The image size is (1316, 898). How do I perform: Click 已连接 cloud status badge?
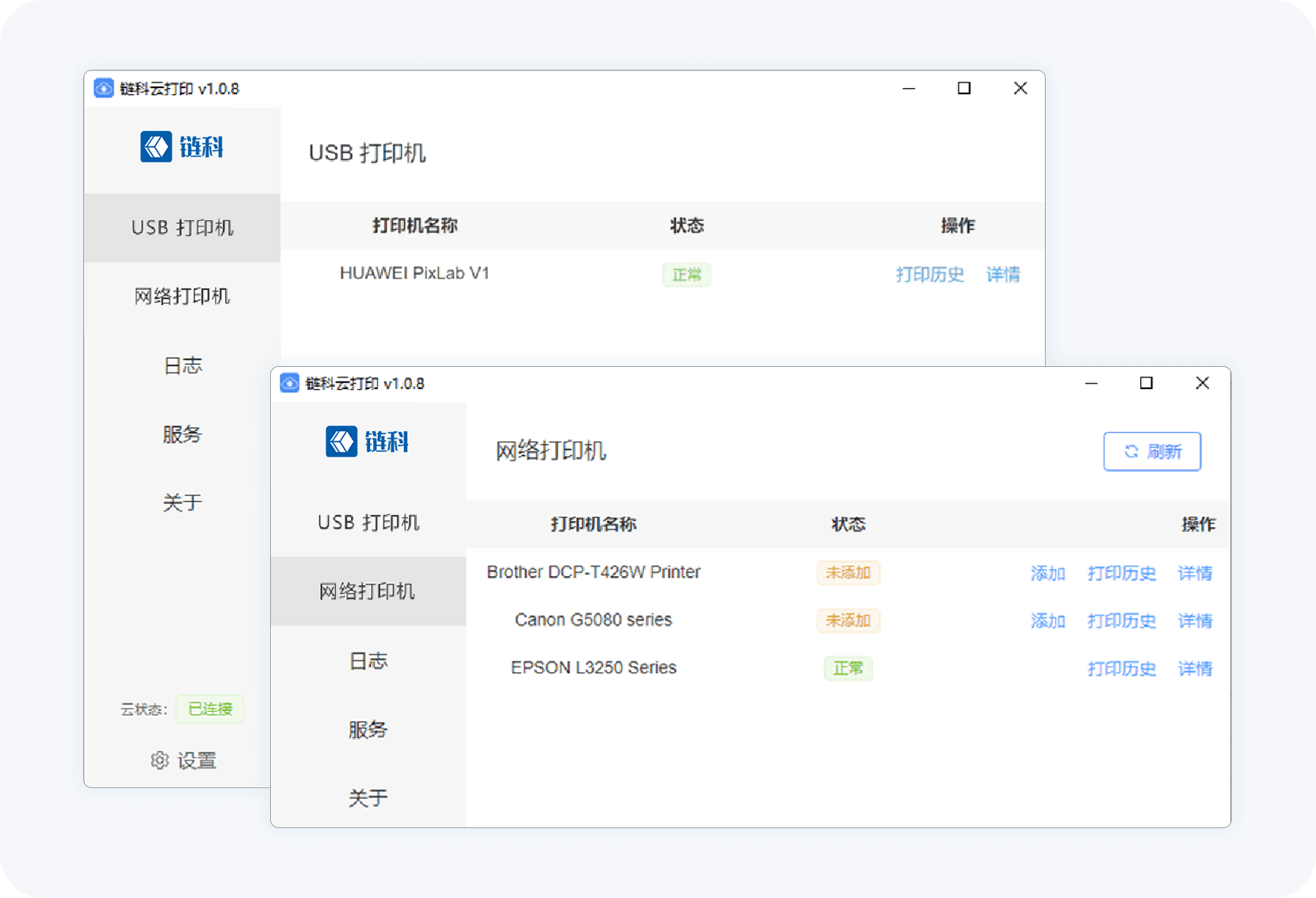[210, 709]
